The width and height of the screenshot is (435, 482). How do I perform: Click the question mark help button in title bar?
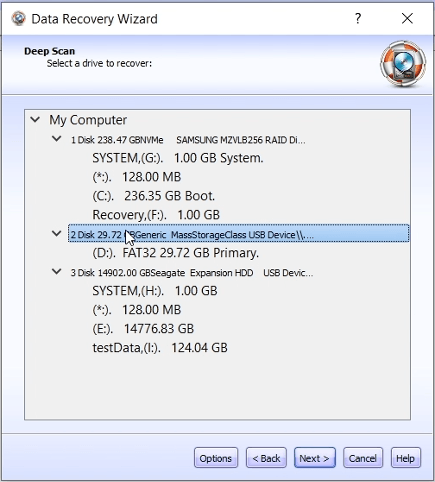tap(358, 18)
